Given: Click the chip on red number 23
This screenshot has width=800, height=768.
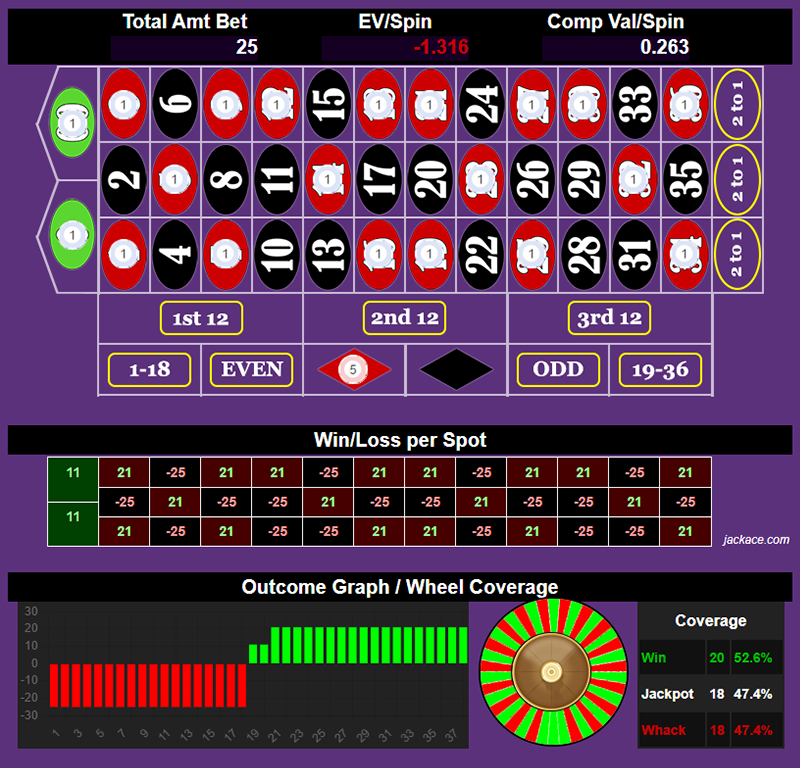Looking at the screenshot, I should tap(481, 179).
